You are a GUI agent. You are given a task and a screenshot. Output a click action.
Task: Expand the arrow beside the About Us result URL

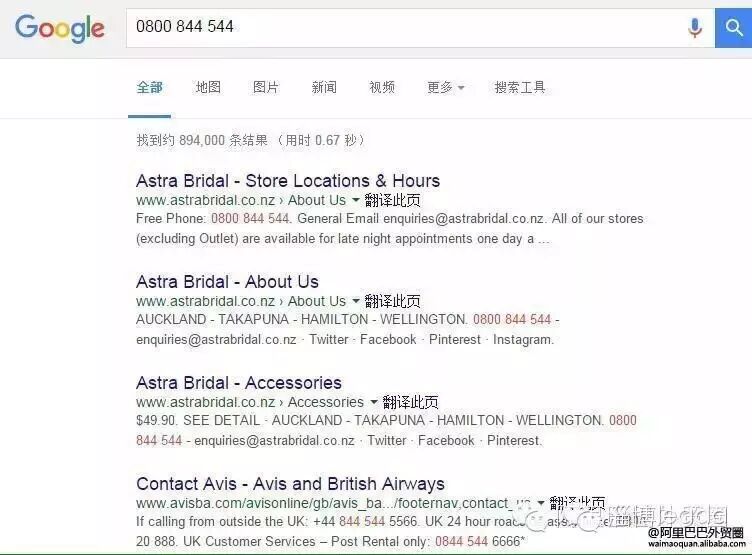click(355, 301)
